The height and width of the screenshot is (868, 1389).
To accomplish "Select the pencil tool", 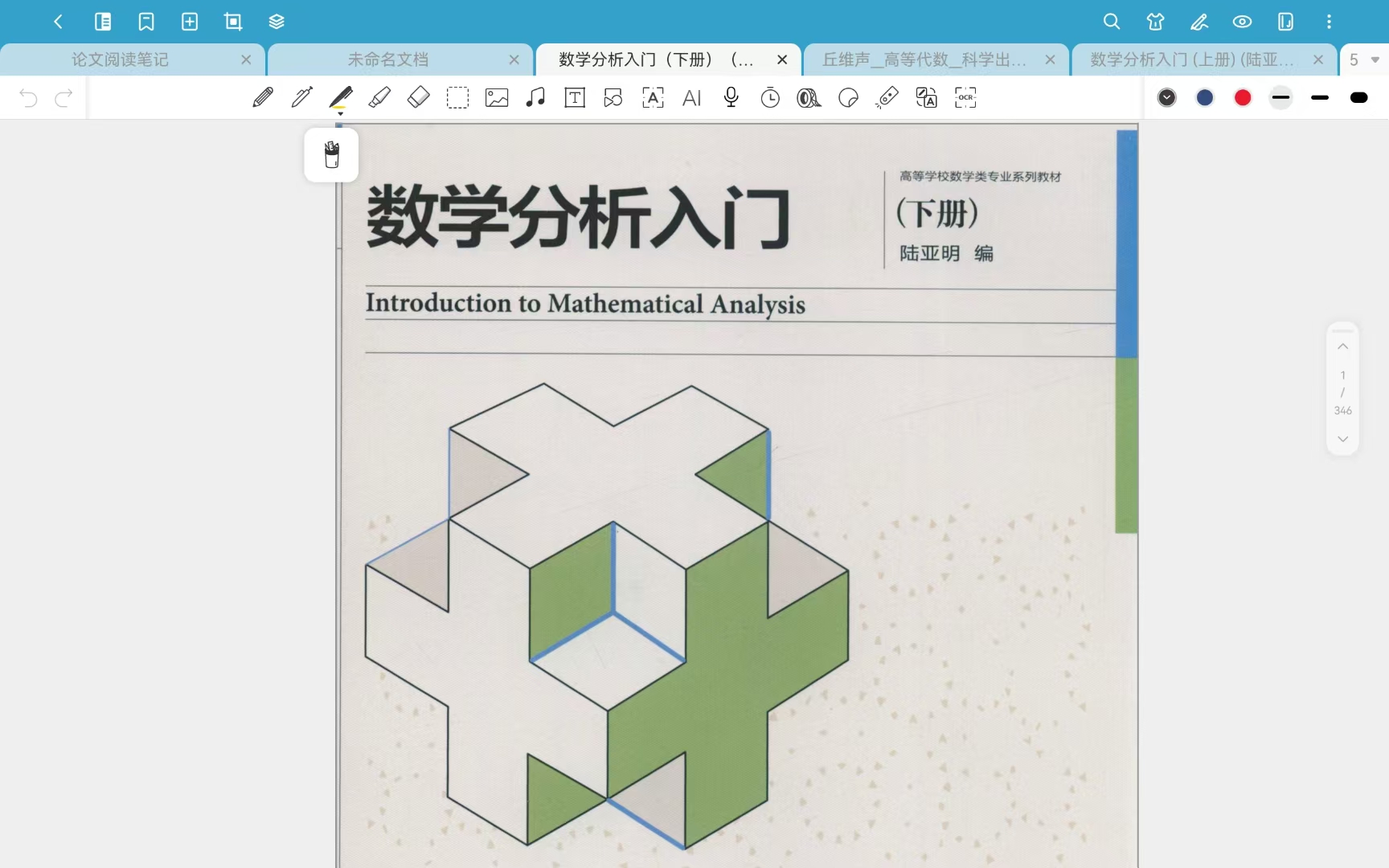I will pos(263,97).
